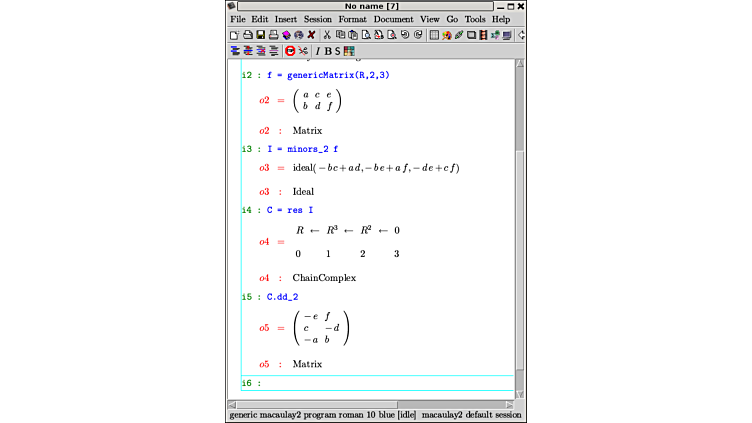Open the Document menu
Image resolution: width=752 pixels, height=423 pixels.
(x=393, y=19)
